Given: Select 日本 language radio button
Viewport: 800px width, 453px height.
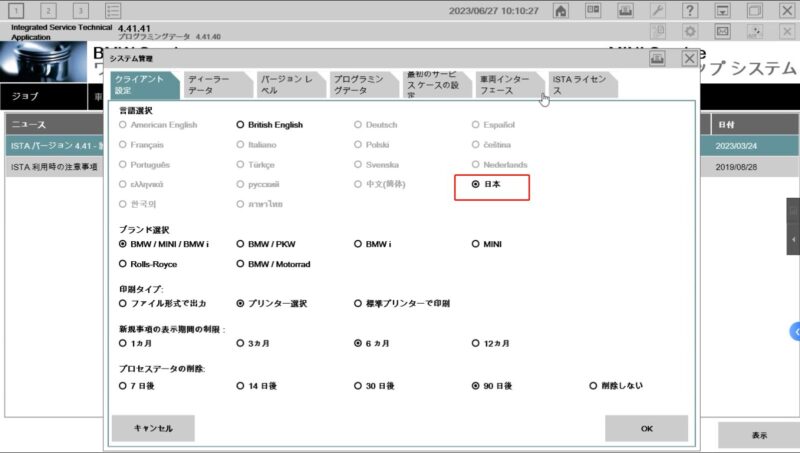Looking at the screenshot, I should [x=487, y=184].
